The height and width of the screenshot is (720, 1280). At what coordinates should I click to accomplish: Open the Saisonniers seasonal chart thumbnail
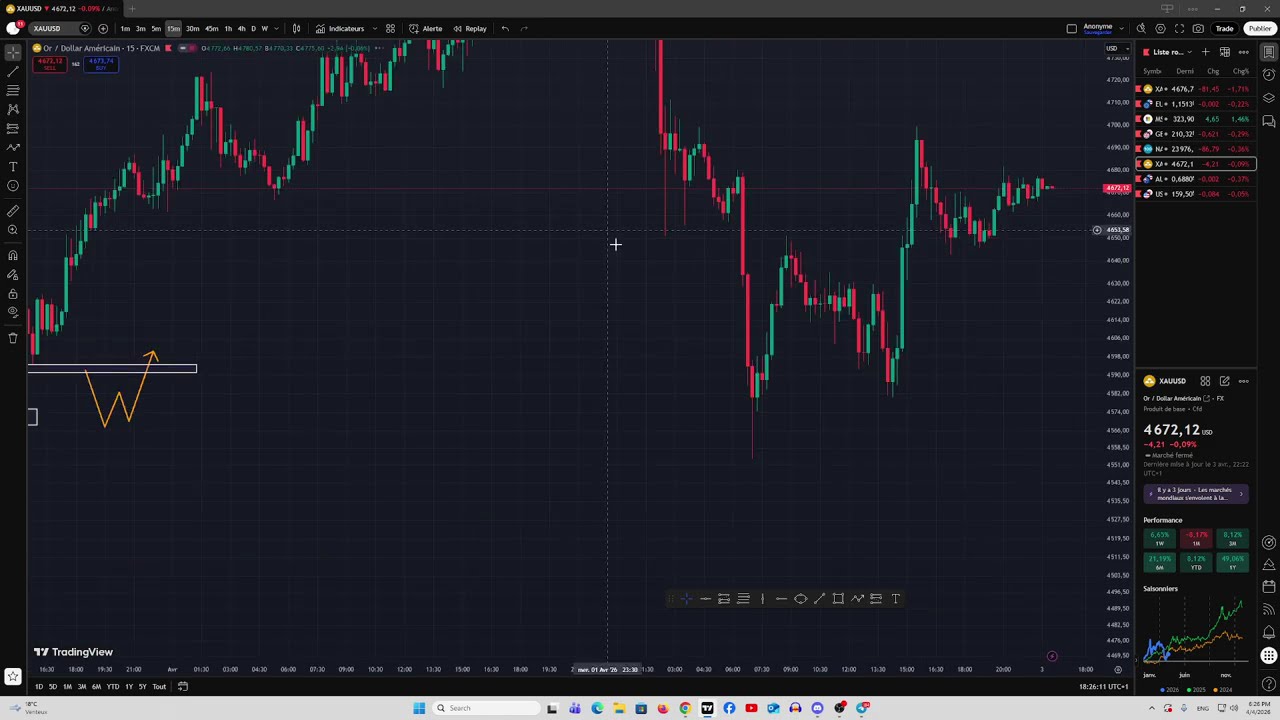click(1195, 634)
